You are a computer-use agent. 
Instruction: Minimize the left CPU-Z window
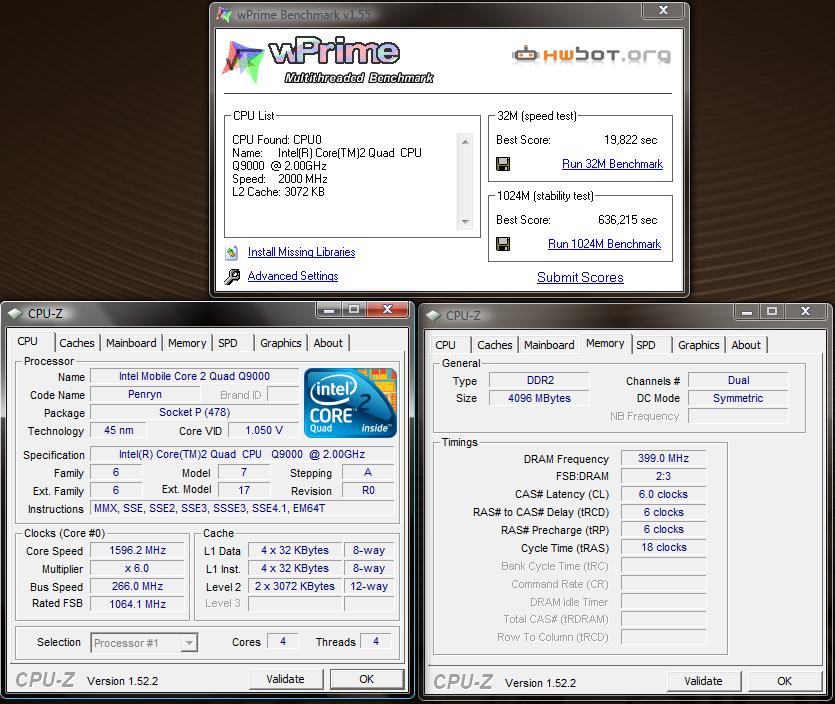point(329,309)
